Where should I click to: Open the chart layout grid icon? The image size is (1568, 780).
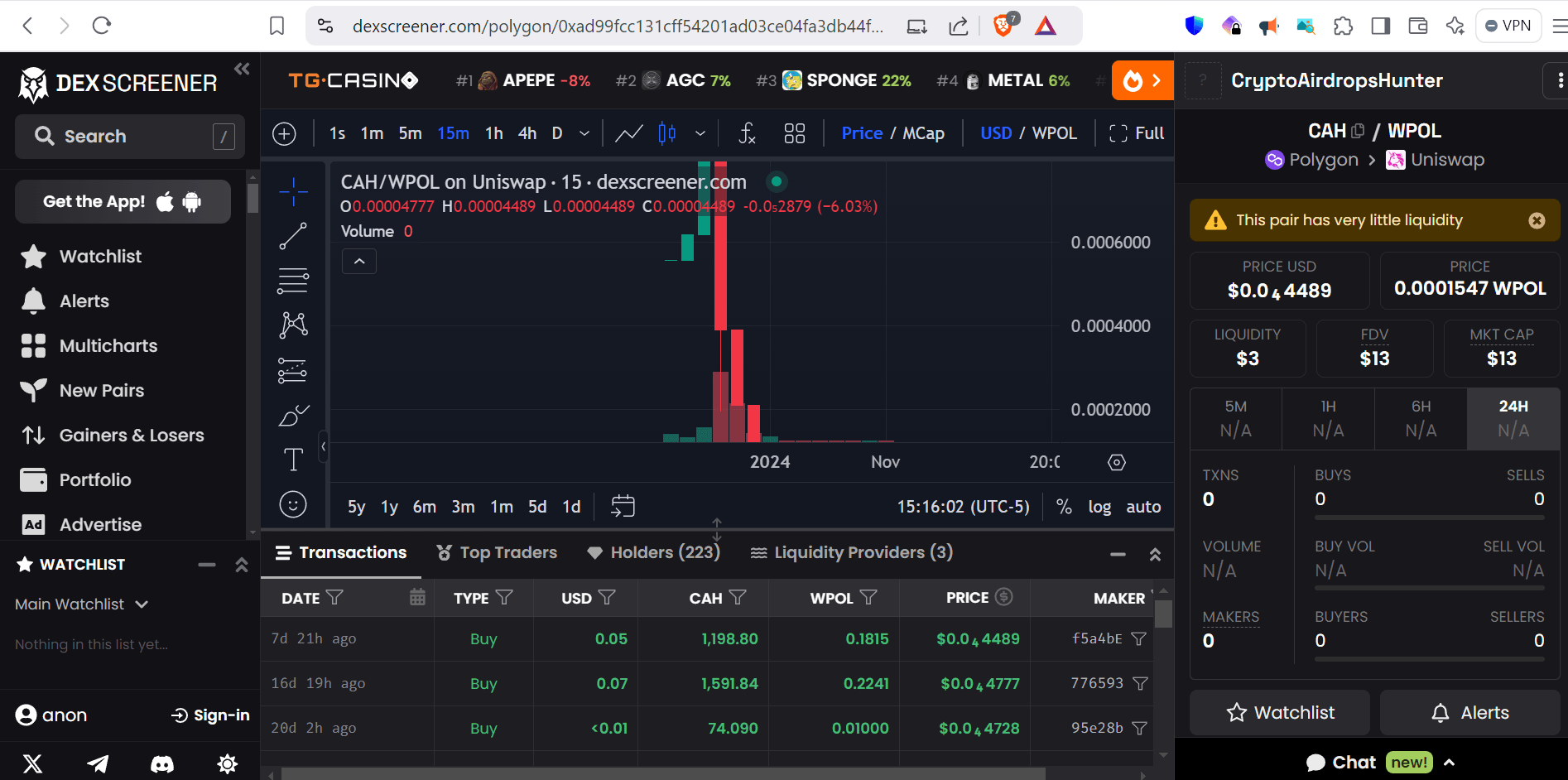coord(794,133)
